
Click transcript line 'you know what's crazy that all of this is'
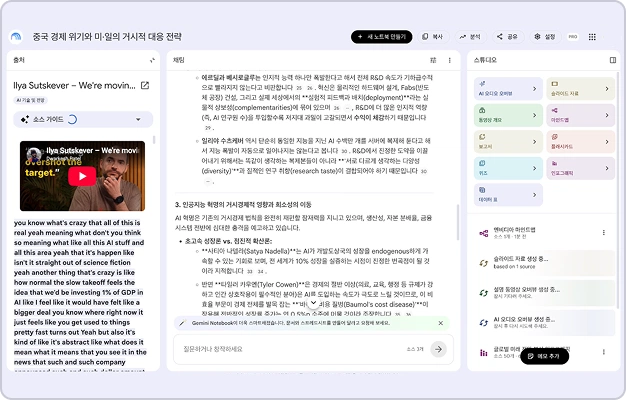click(77, 223)
